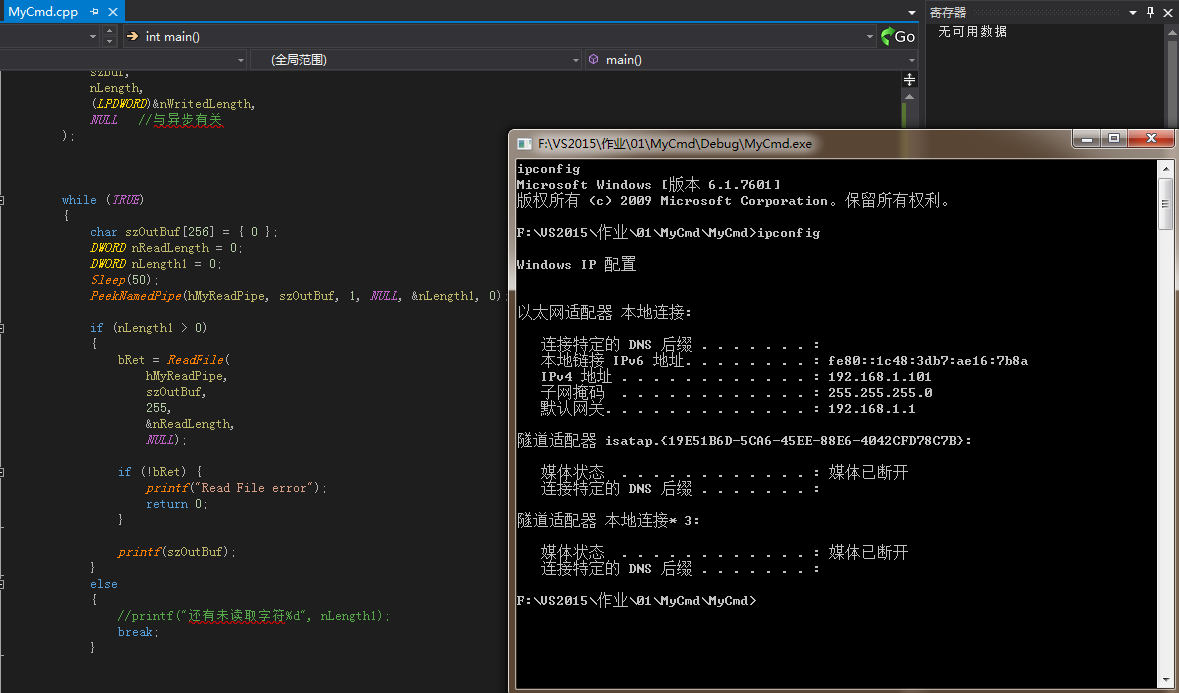Click the stepper down arrow
1179x693 pixels.
pyautogui.click(x=110, y=41)
